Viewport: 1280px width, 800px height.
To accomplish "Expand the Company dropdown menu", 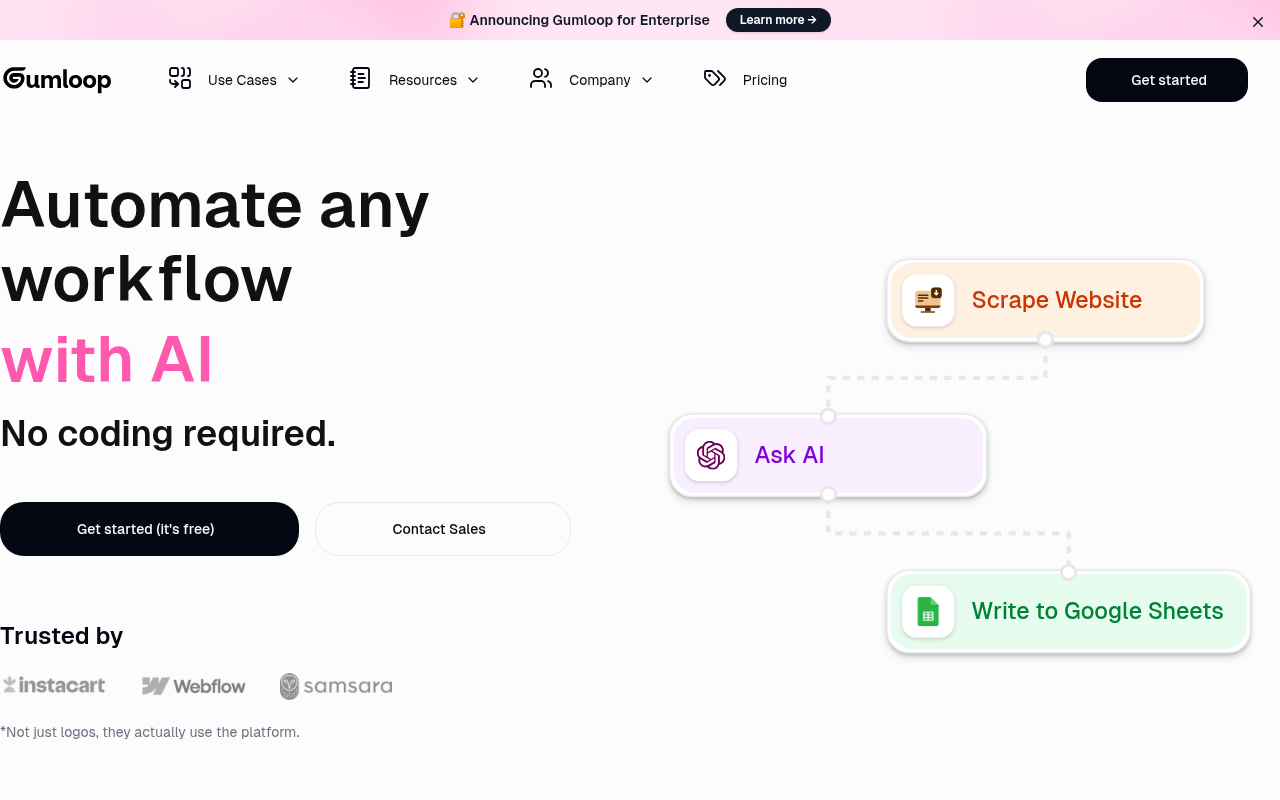I will (x=647, y=80).
